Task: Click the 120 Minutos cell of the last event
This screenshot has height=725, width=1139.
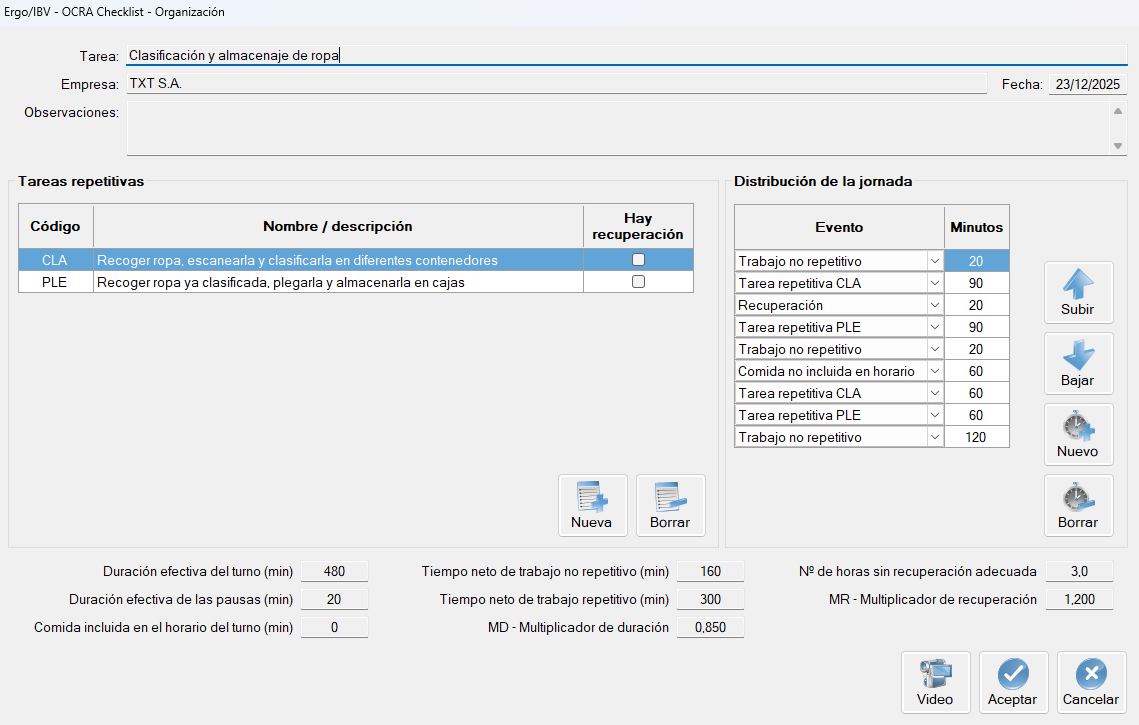Action: (x=977, y=436)
